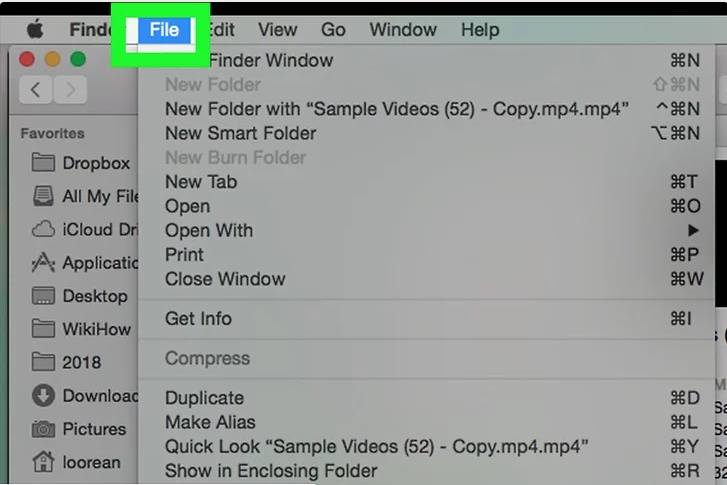Choose Show in Enclosing Folder

point(427,471)
